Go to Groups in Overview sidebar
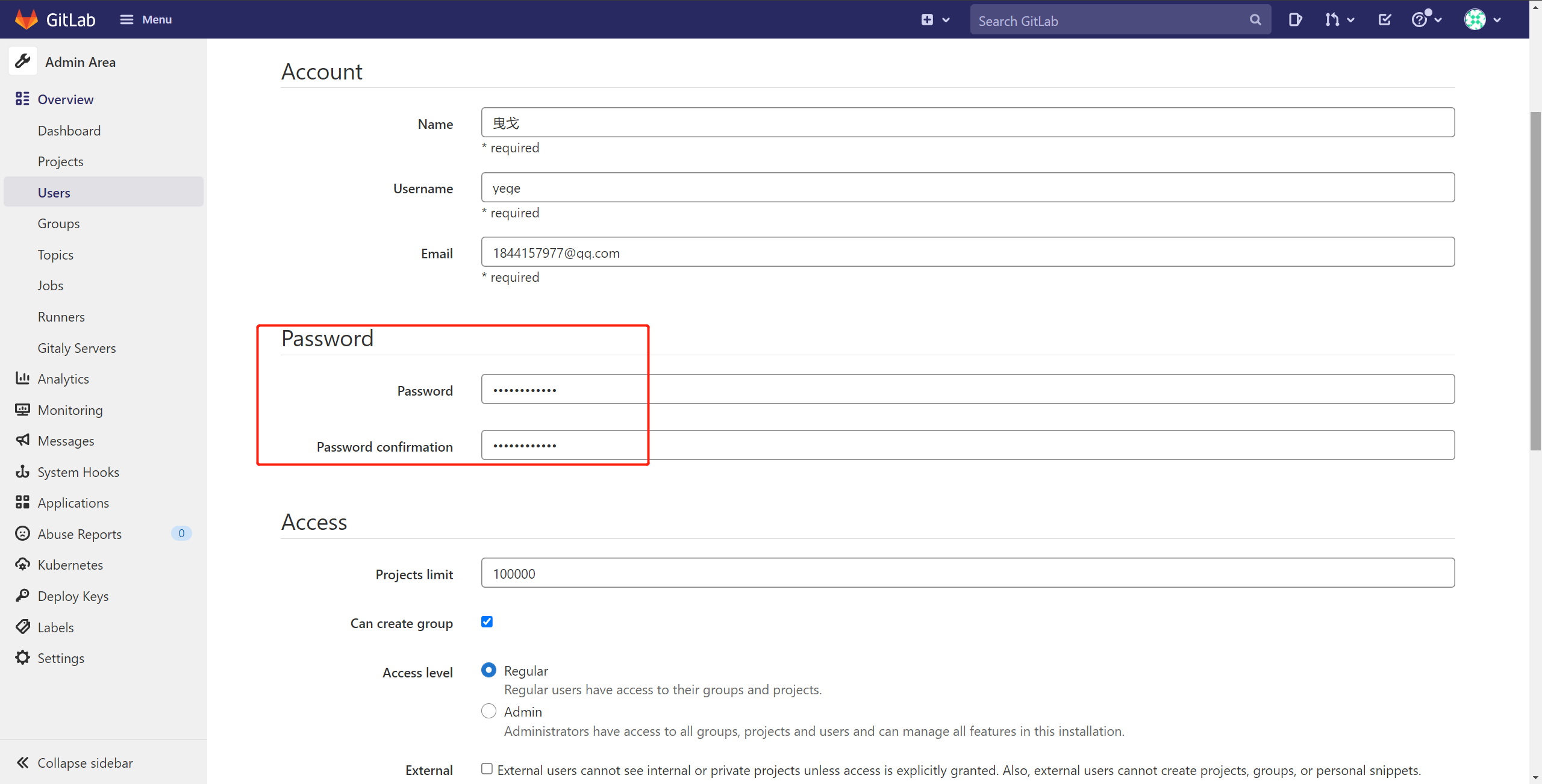 (x=58, y=223)
